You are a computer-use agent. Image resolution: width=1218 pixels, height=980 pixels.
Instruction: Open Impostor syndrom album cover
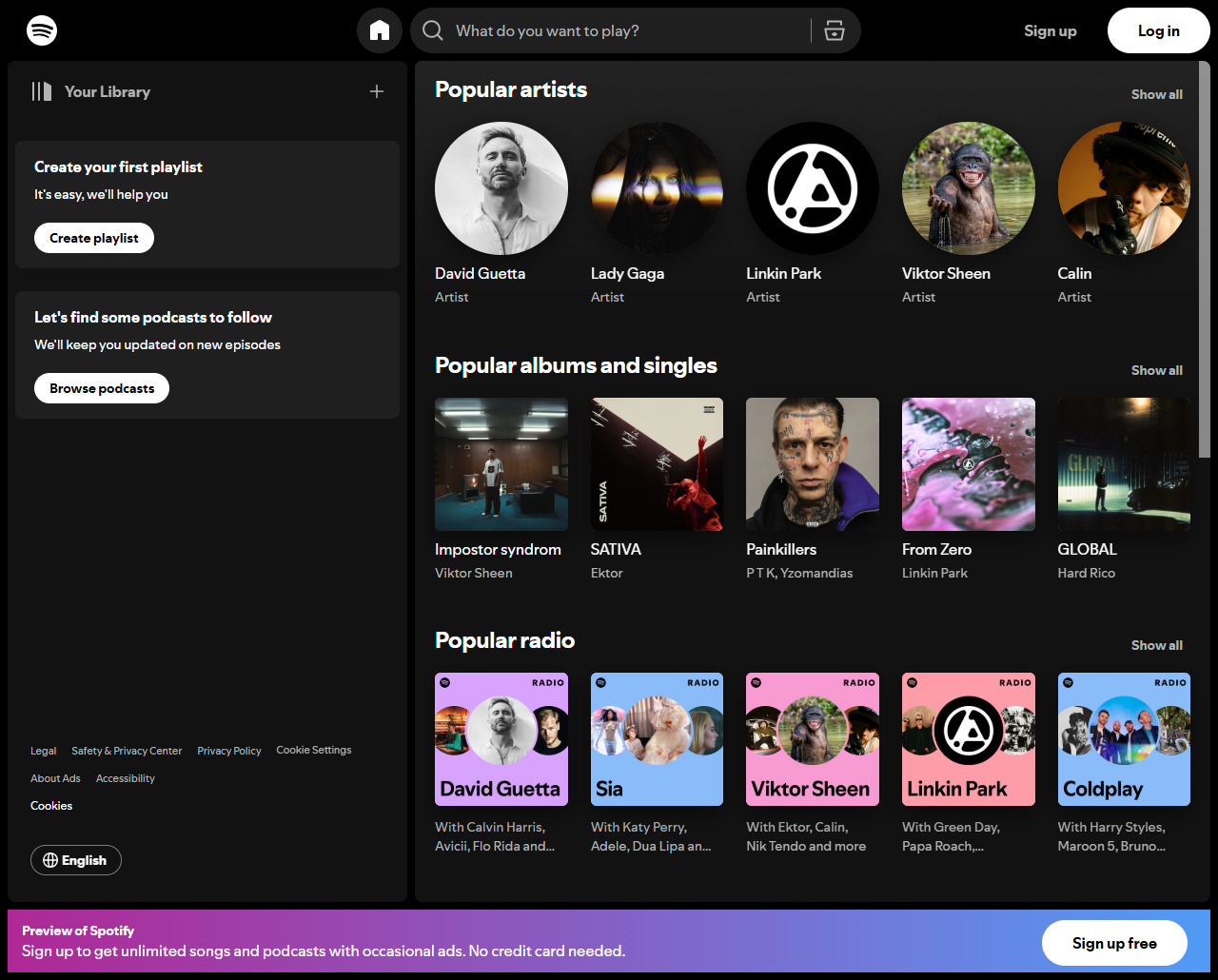(x=501, y=464)
